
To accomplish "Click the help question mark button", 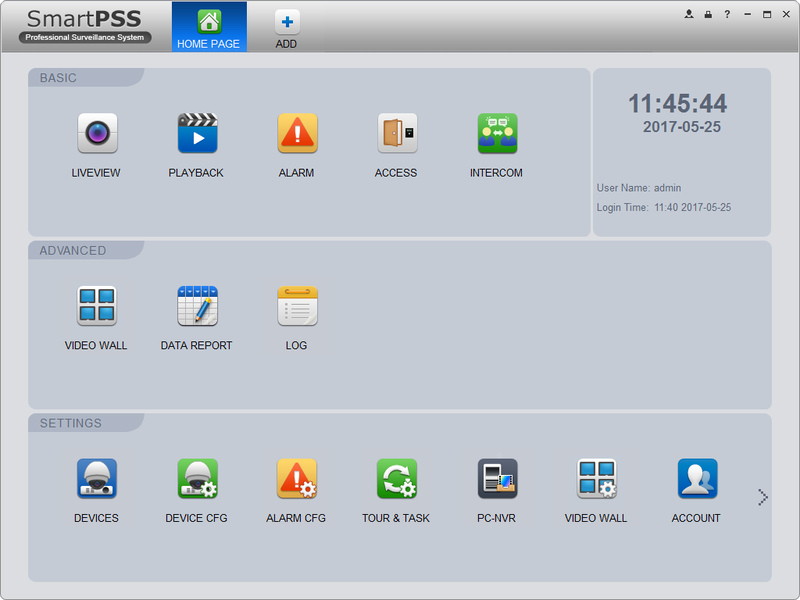I will [727, 14].
